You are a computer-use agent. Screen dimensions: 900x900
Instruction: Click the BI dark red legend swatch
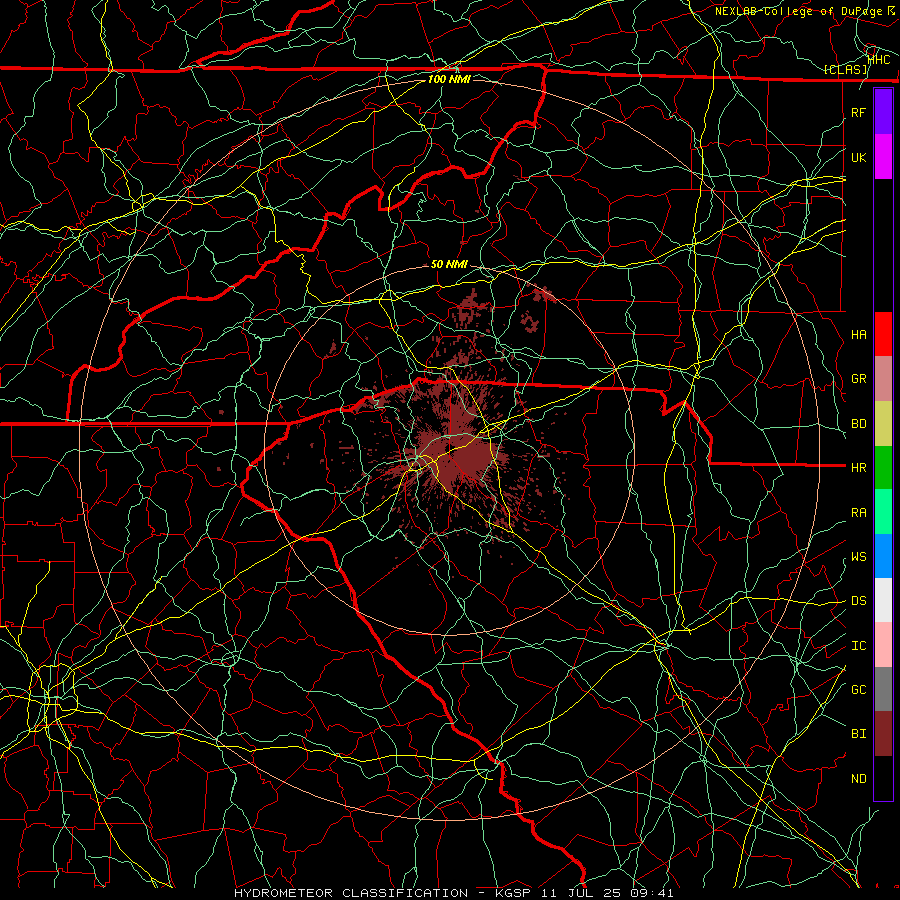click(883, 734)
